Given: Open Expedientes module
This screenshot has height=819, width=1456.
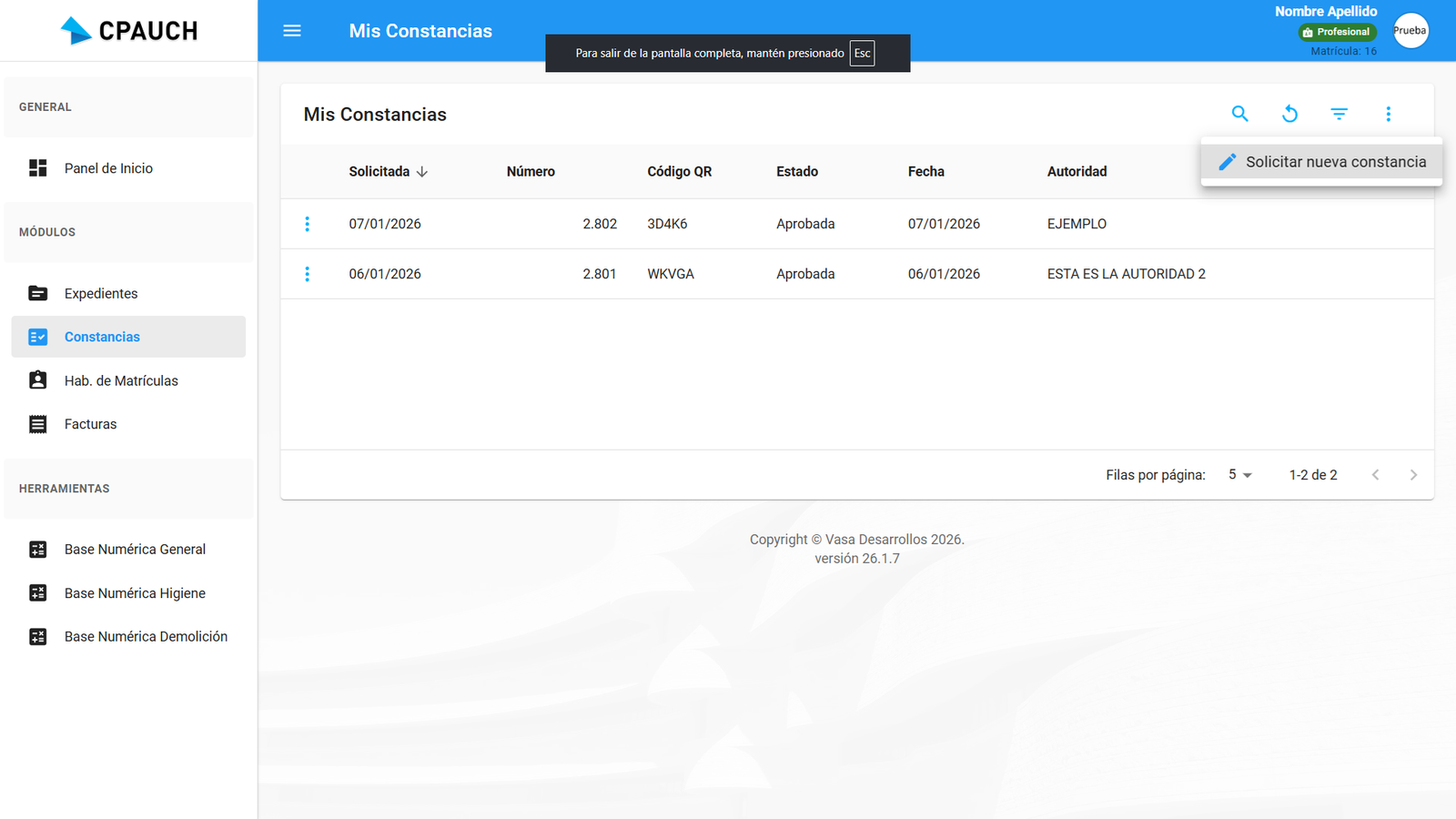Looking at the screenshot, I should pyautogui.click(x=101, y=294).
